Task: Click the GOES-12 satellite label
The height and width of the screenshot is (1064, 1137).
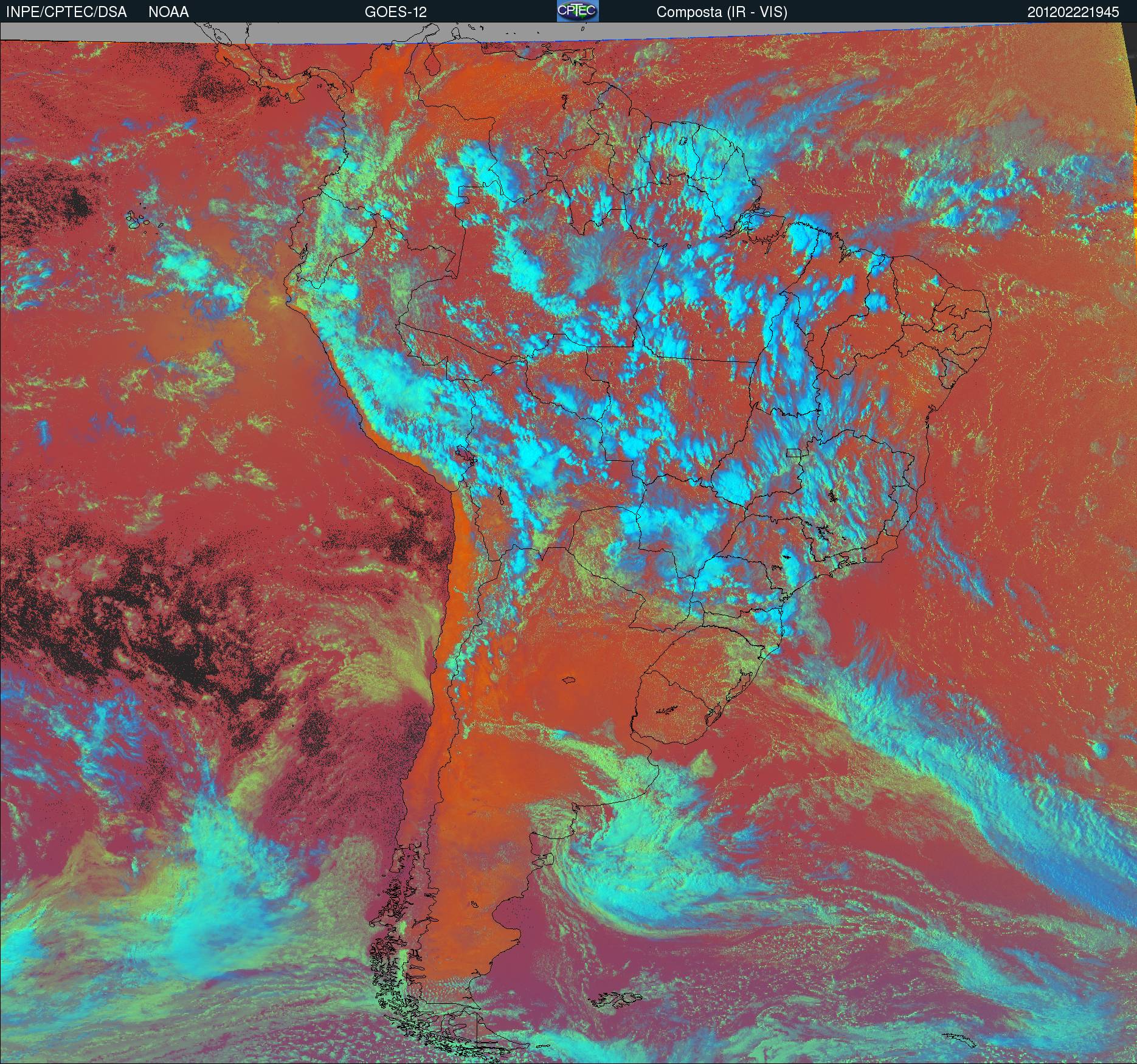Action: 395,12
